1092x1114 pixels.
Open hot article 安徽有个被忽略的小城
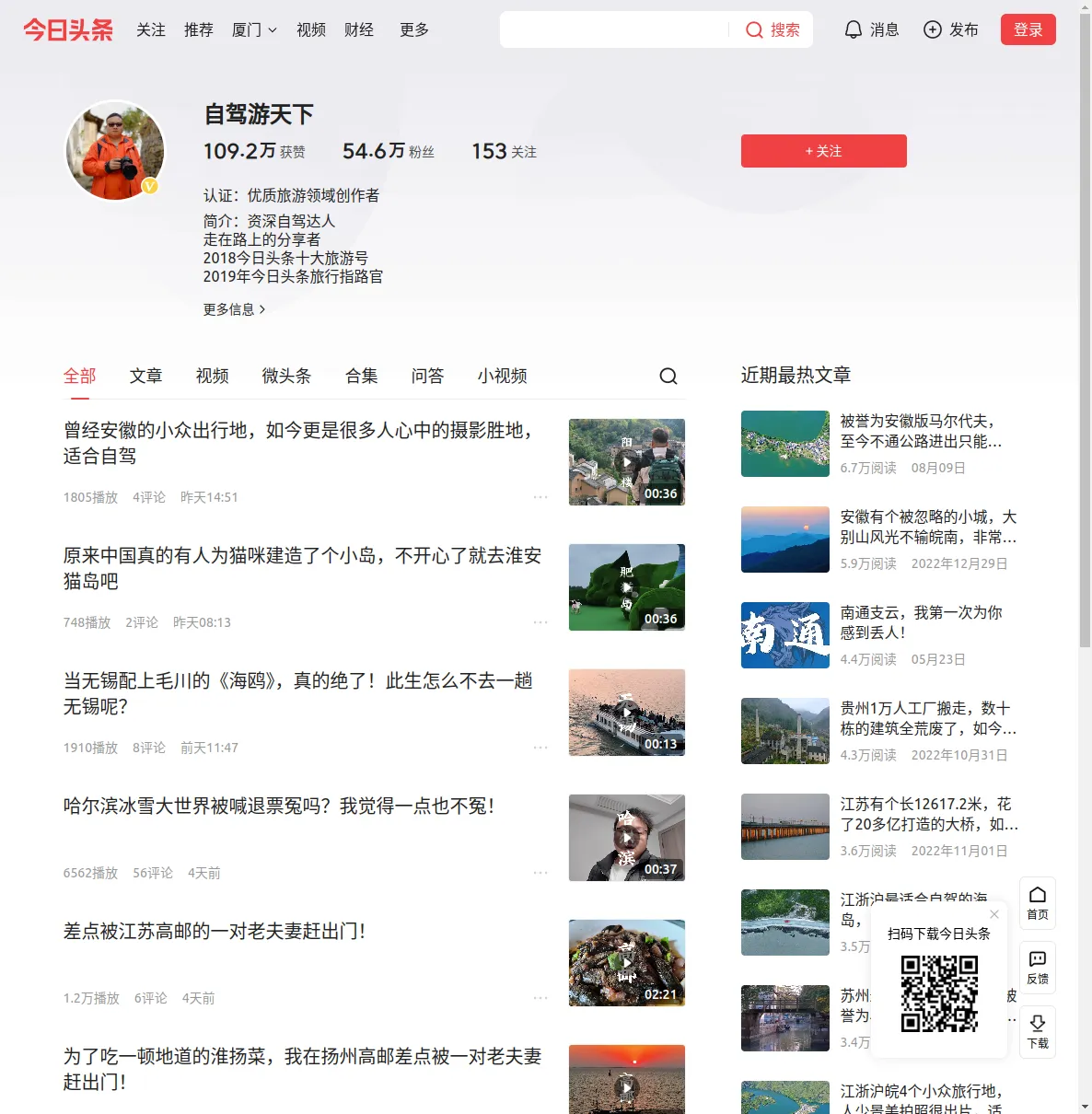coord(929,527)
